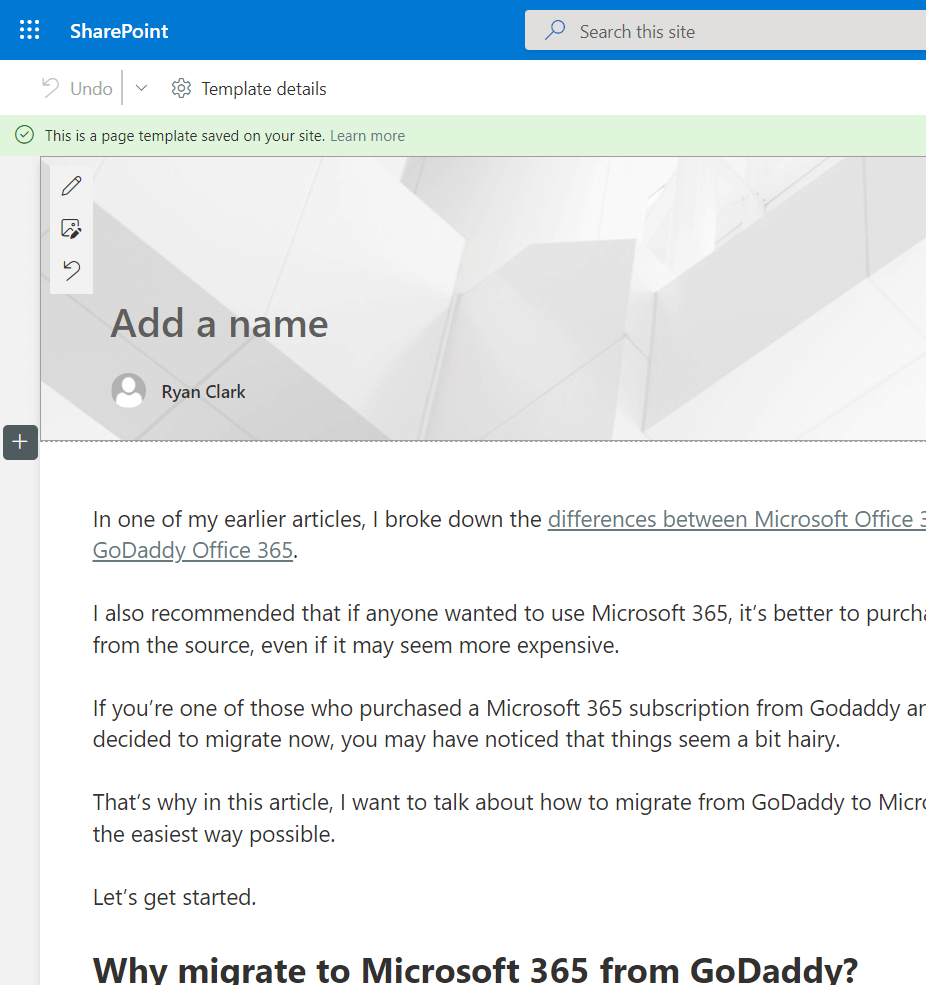This screenshot has width=926, height=985.
Task: Select the Add a name title field
Action: [220, 324]
